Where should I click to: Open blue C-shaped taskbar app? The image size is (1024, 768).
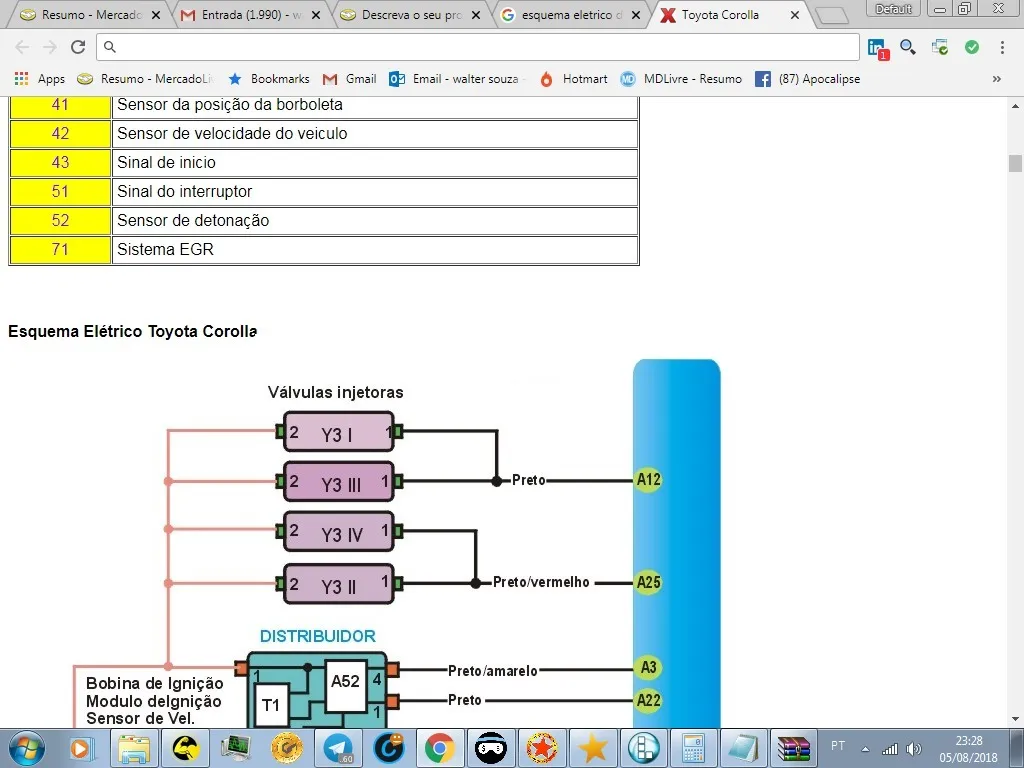point(389,748)
